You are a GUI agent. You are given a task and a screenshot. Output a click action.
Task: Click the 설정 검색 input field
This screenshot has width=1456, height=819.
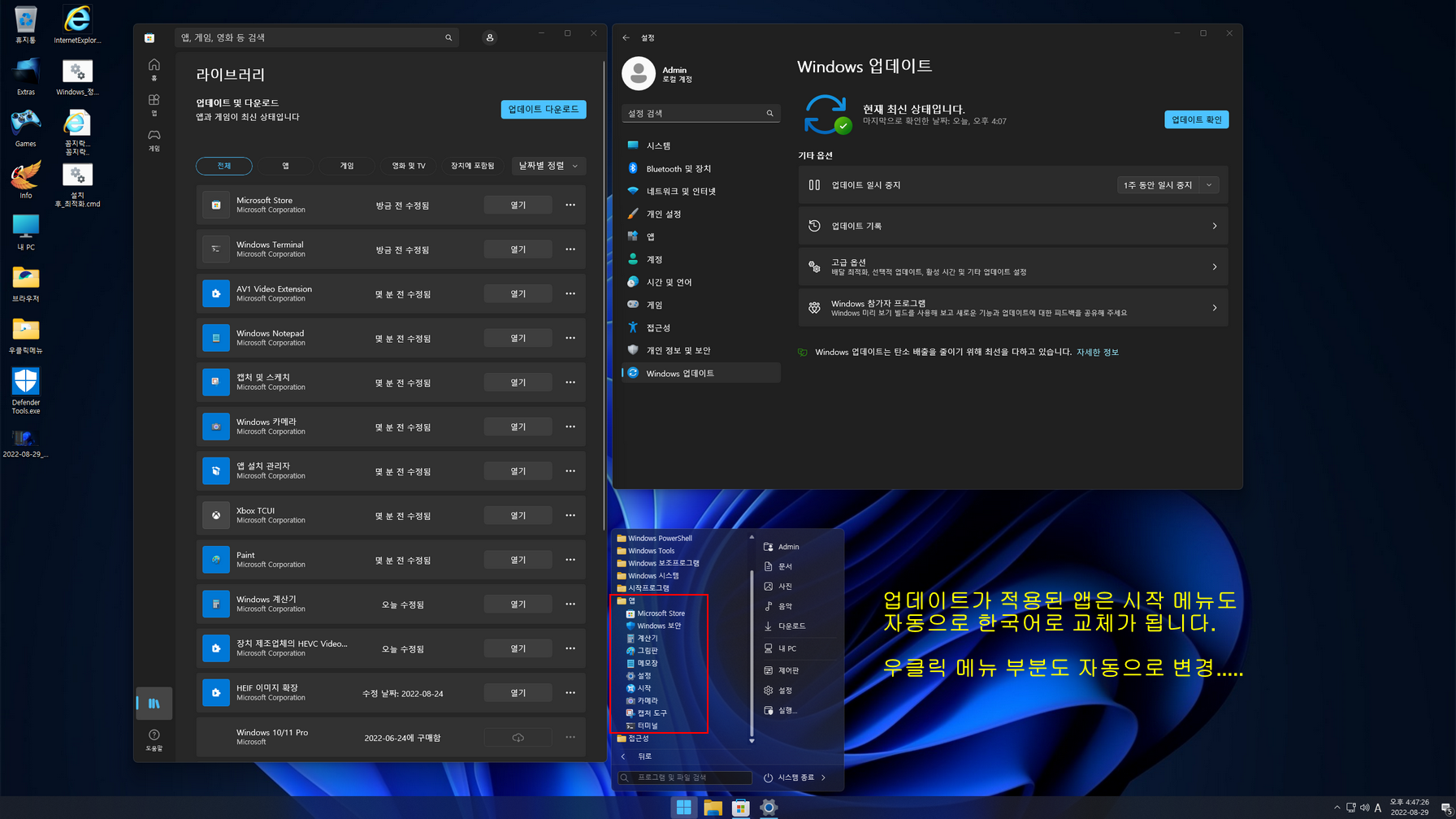[700, 113]
